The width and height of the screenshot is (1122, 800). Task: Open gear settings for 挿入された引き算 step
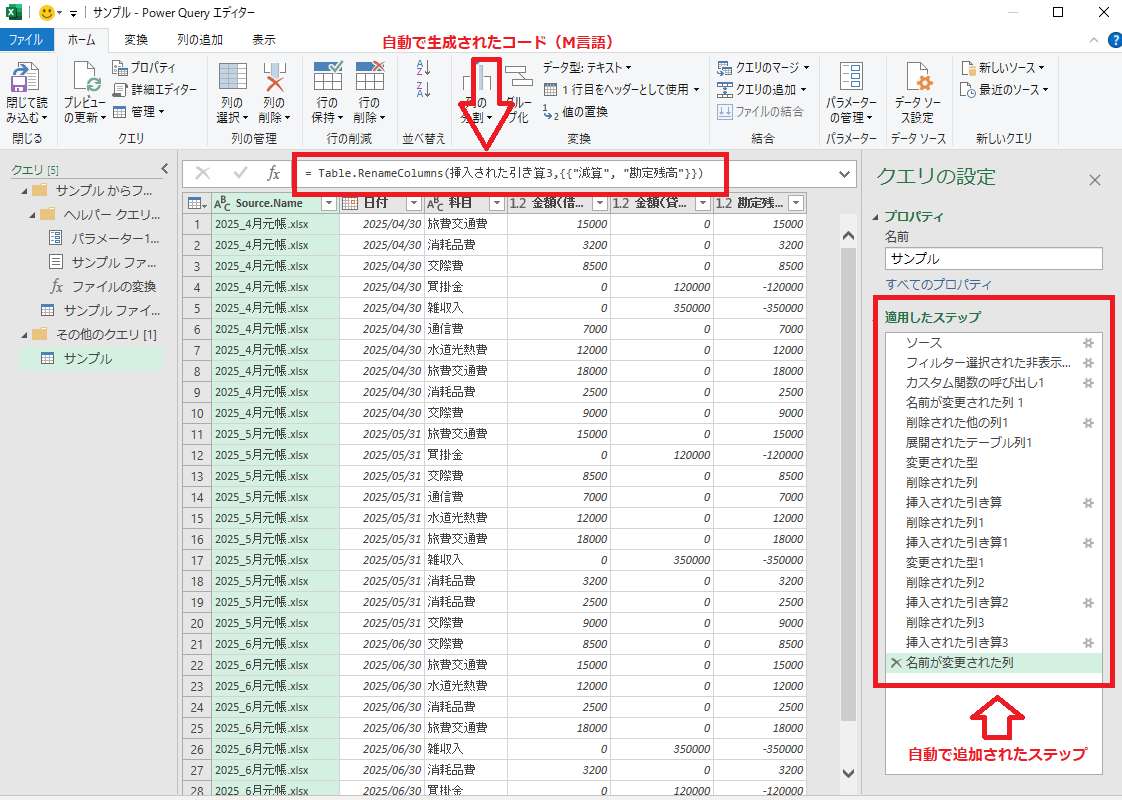pos(1089,502)
